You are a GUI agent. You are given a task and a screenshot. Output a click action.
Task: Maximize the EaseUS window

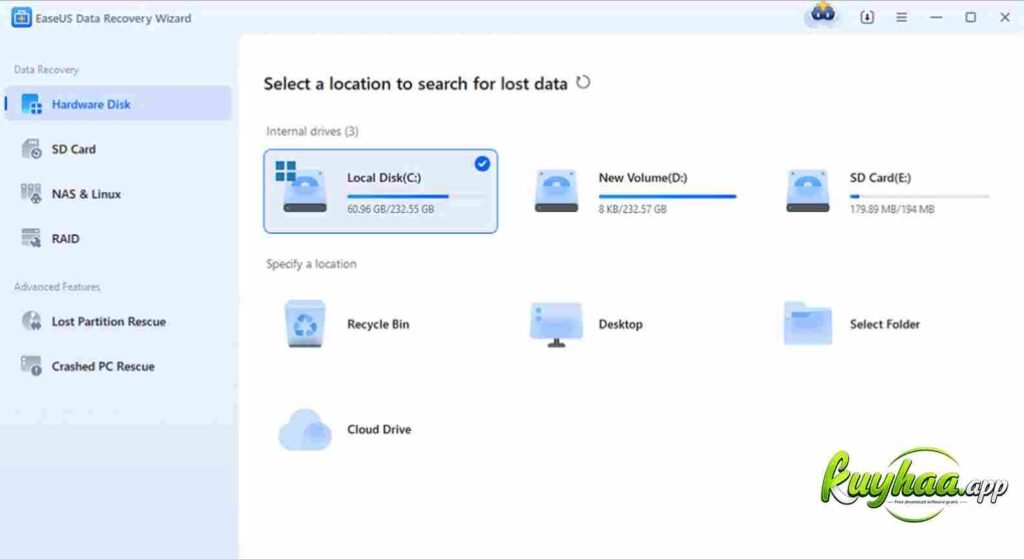(x=970, y=18)
